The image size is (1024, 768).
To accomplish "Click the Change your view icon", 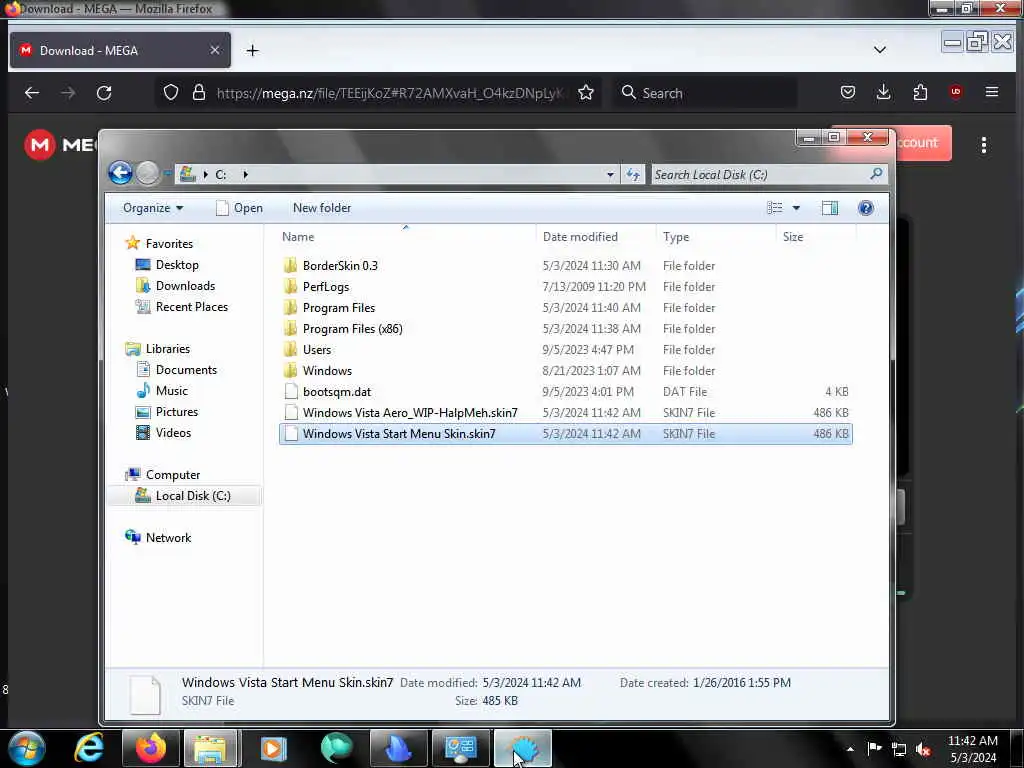I will pyautogui.click(x=775, y=208).
